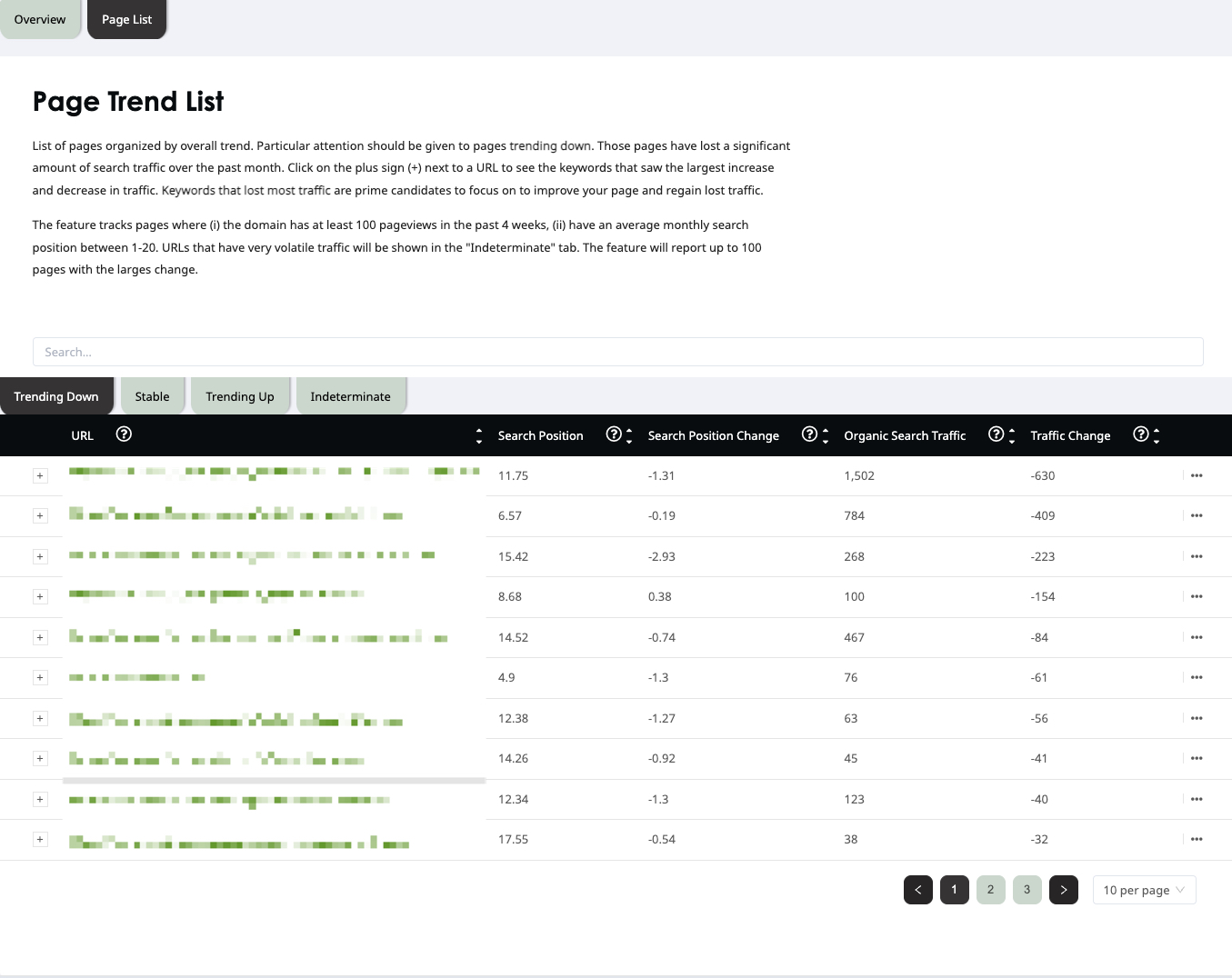Switch to the Overview tab

tap(40, 19)
